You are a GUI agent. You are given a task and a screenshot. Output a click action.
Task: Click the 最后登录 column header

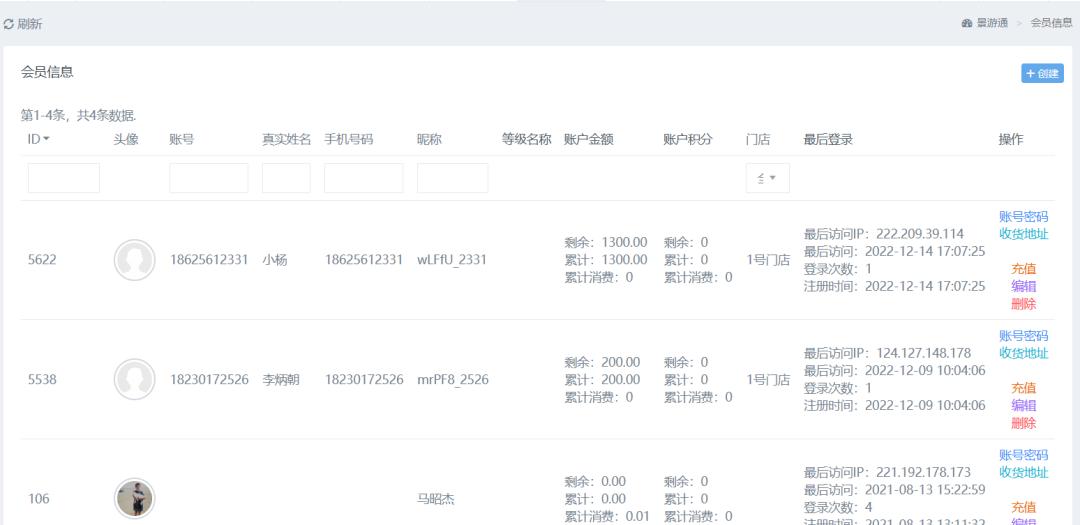[828, 139]
